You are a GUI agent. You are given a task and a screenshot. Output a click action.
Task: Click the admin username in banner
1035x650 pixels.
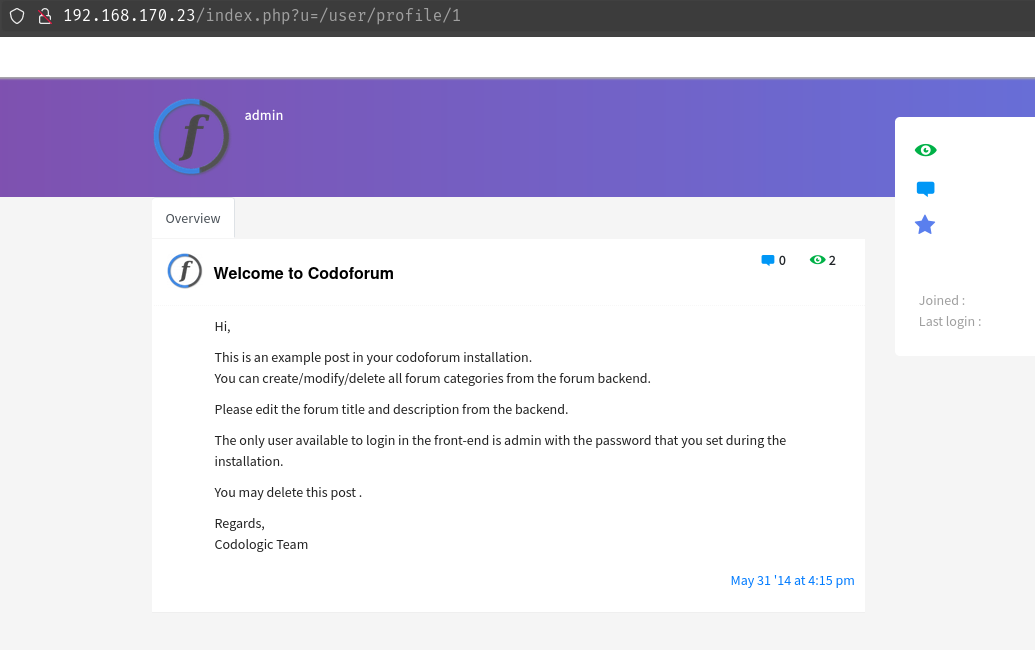click(264, 115)
